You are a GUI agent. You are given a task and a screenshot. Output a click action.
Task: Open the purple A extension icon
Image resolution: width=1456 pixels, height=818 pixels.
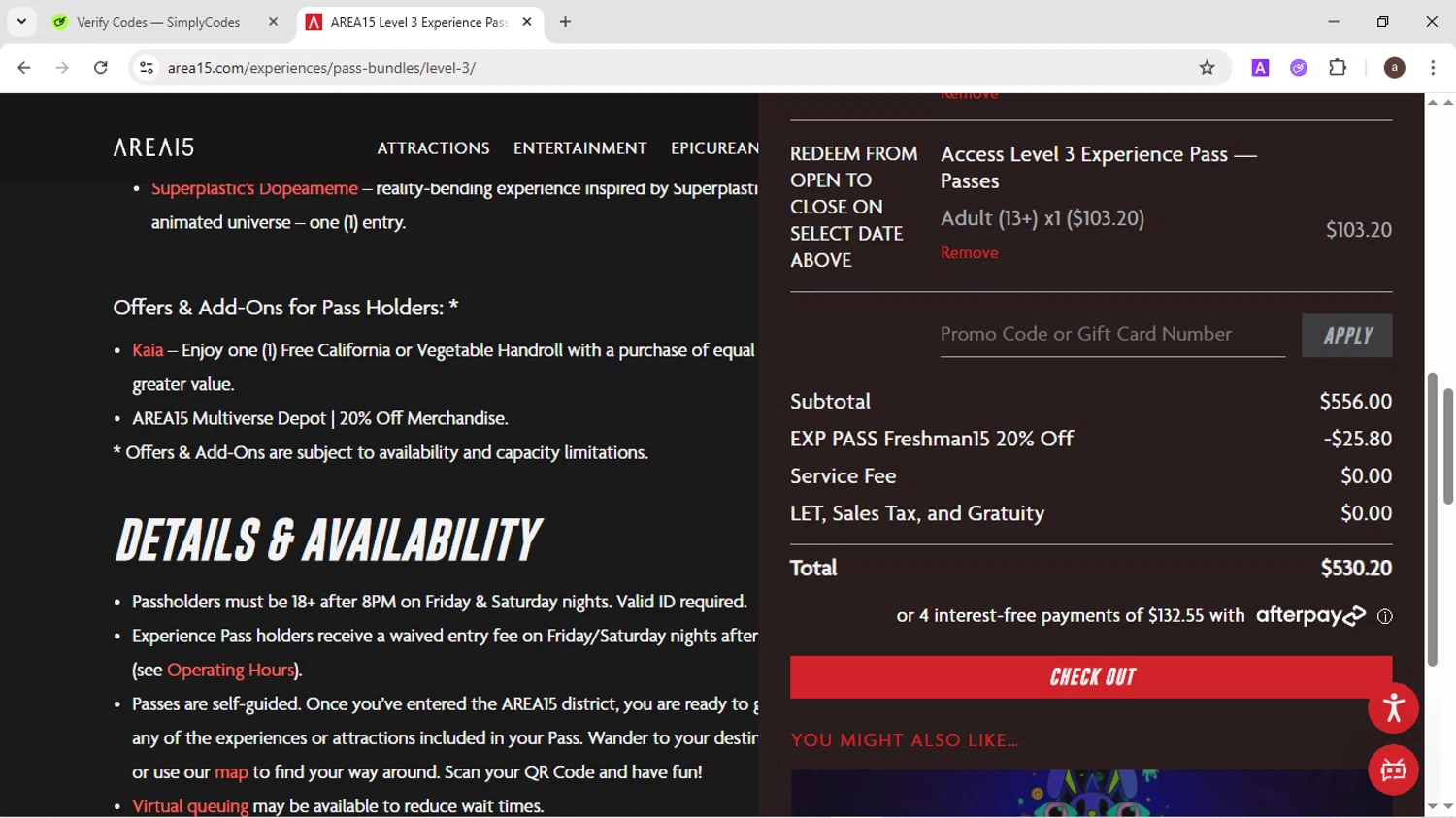(1260, 68)
